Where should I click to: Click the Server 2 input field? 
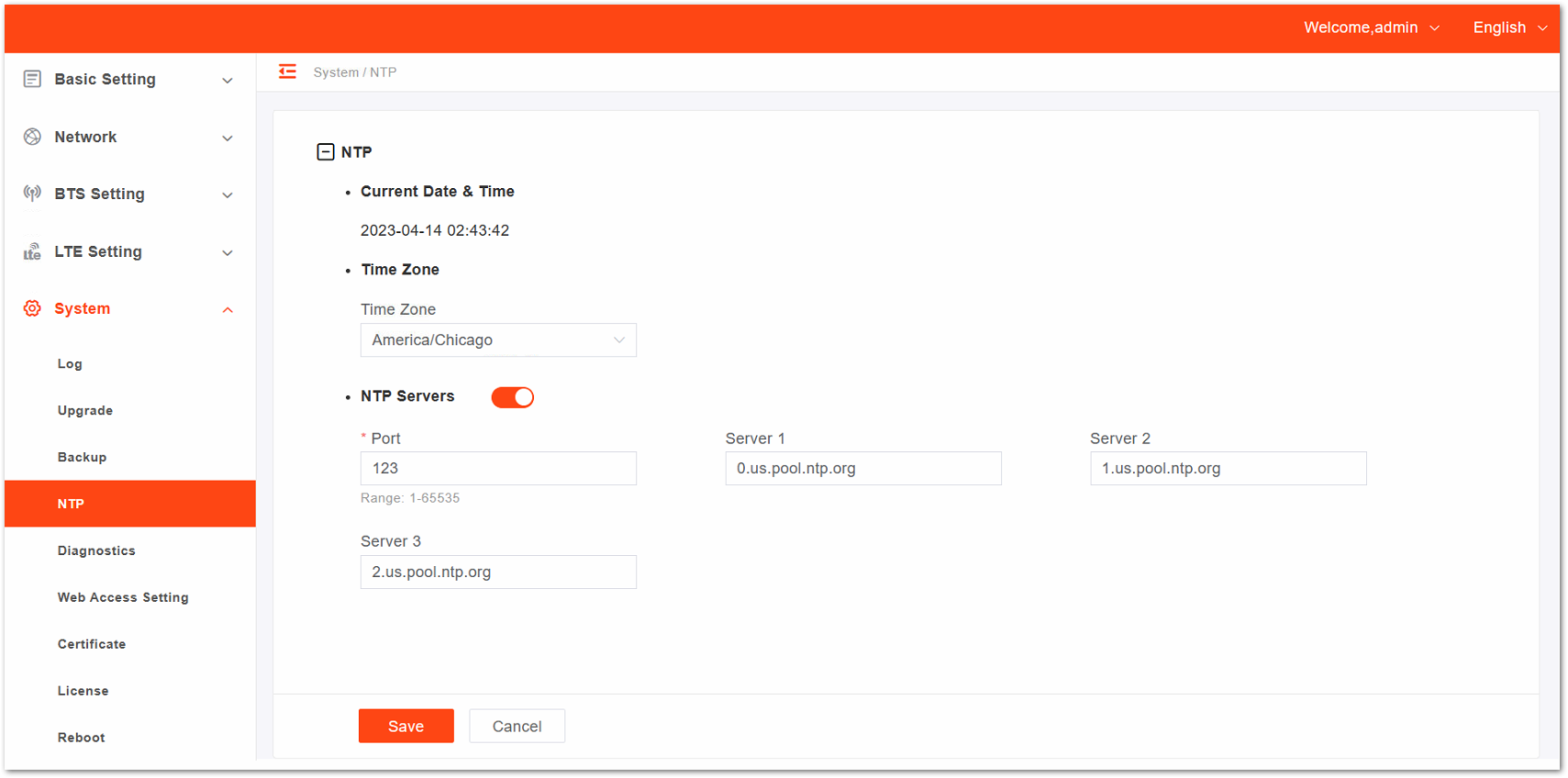click(x=1229, y=468)
